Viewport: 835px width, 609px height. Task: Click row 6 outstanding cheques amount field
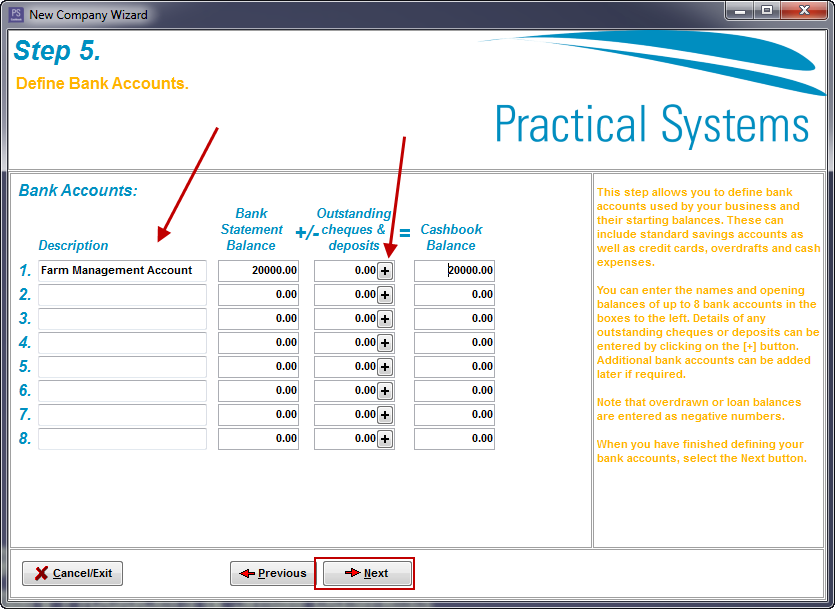coord(346,391)
